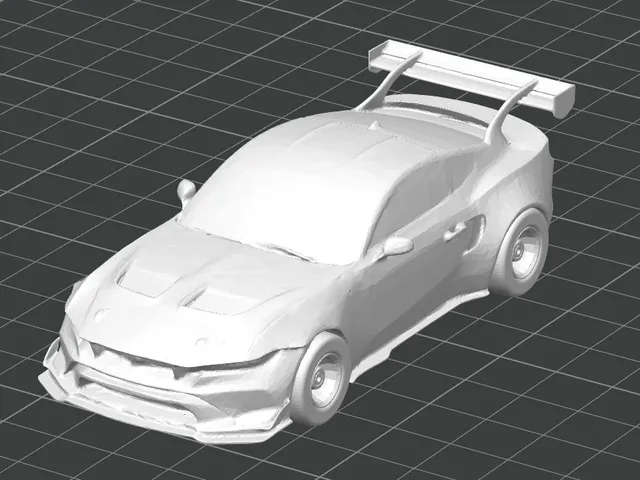Image resolution: width=640 pixels, height=480 pixels.
Task: Click the door handle on the car's side
Action: [x=454, y=232]
